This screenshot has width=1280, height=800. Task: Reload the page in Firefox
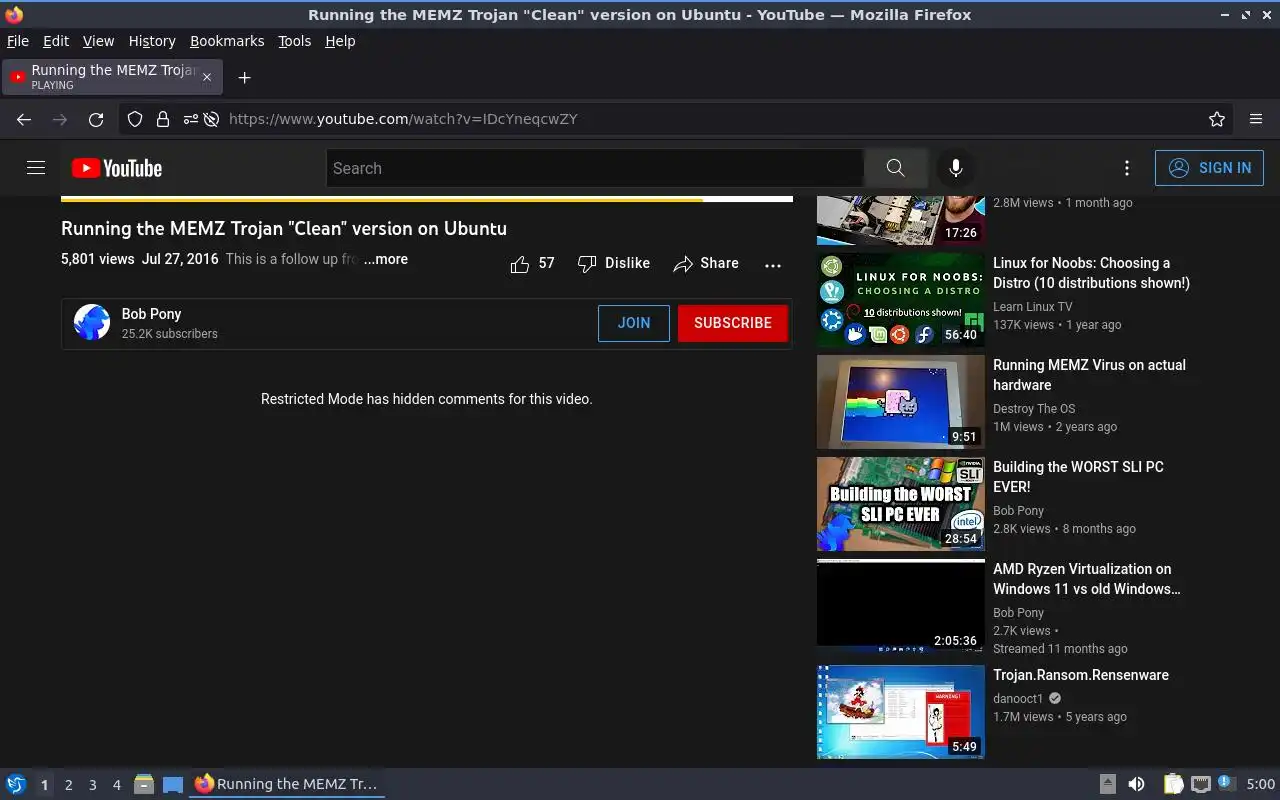[x=96, y=119]
